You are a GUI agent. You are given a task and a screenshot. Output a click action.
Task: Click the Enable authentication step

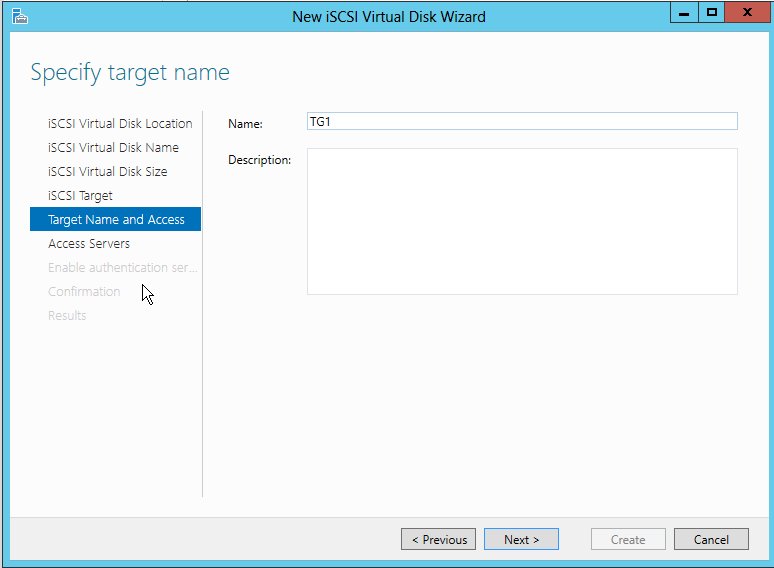pos(122,268)
